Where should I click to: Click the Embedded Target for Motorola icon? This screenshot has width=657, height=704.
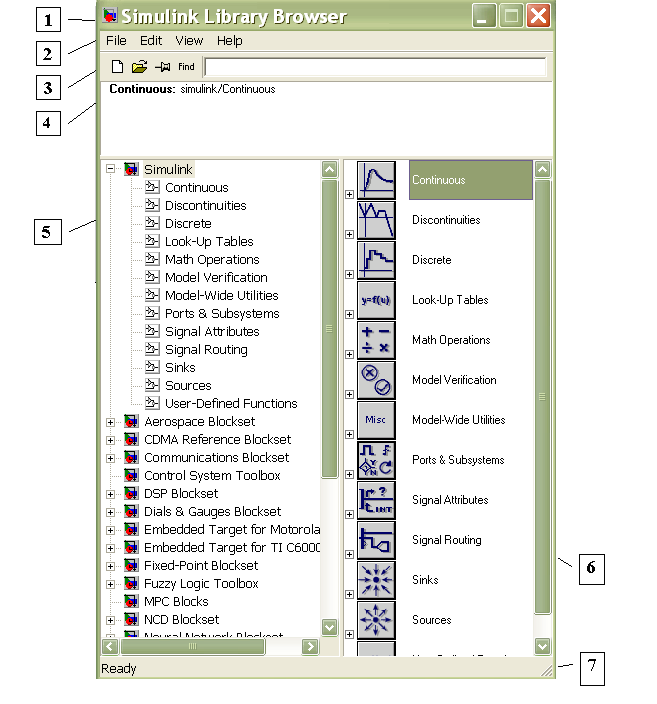pyautogui.click(x=131, y=530)
